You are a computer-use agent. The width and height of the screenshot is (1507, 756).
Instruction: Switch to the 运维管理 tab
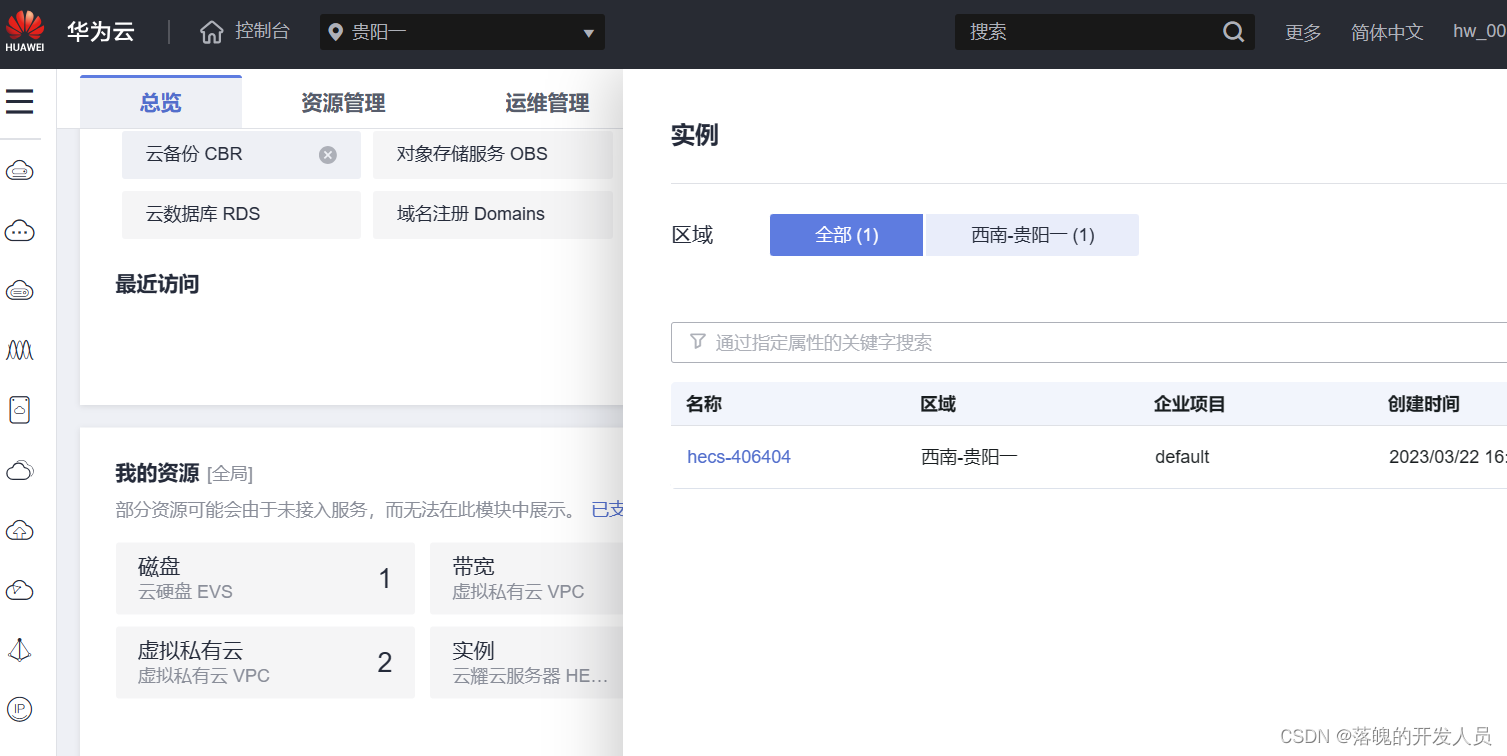click(547, 102)
